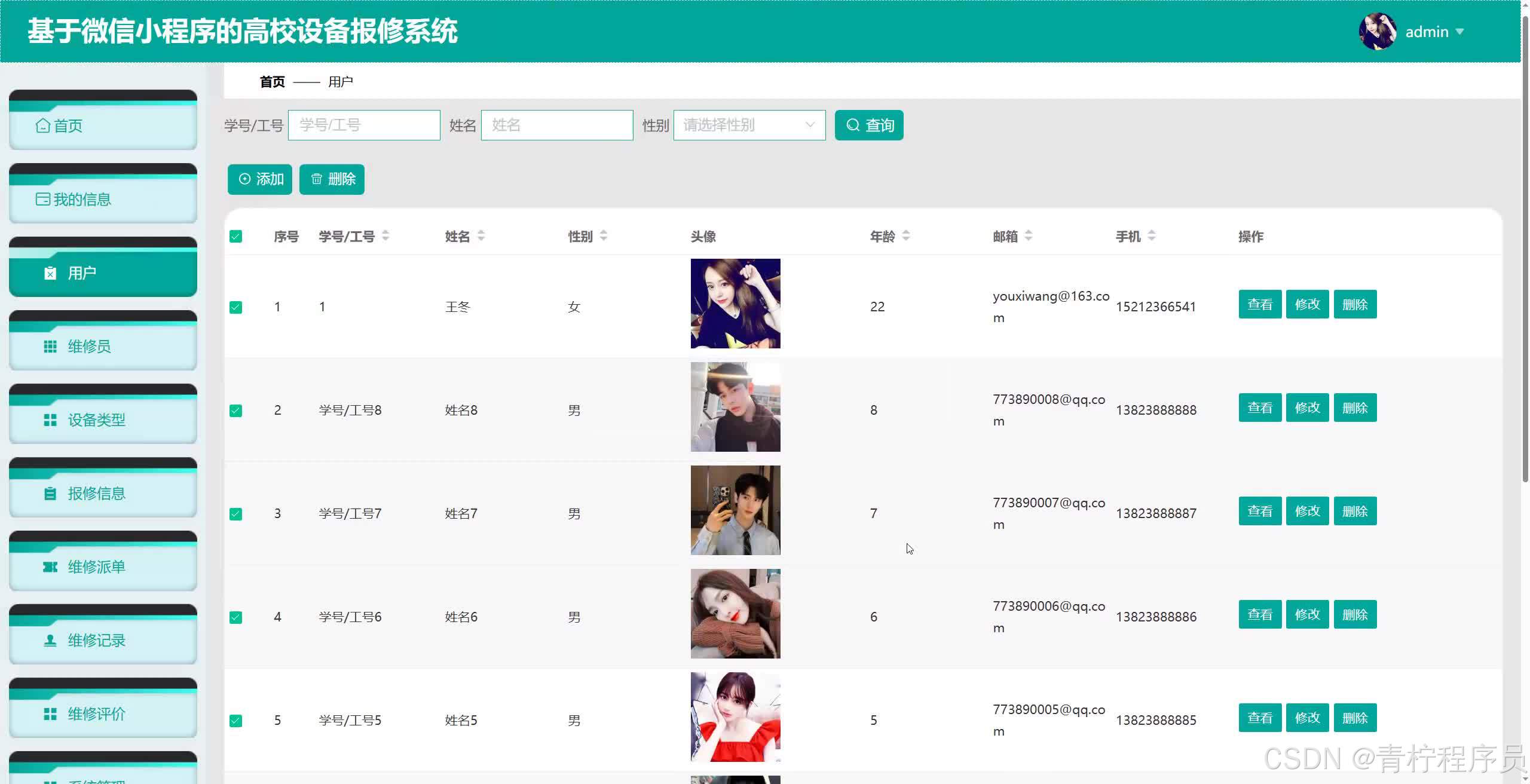The width and height of the screenshot is (1530, 784).
Task: Uncheck the row checkbox for 王冬
Action: point(236,307)
